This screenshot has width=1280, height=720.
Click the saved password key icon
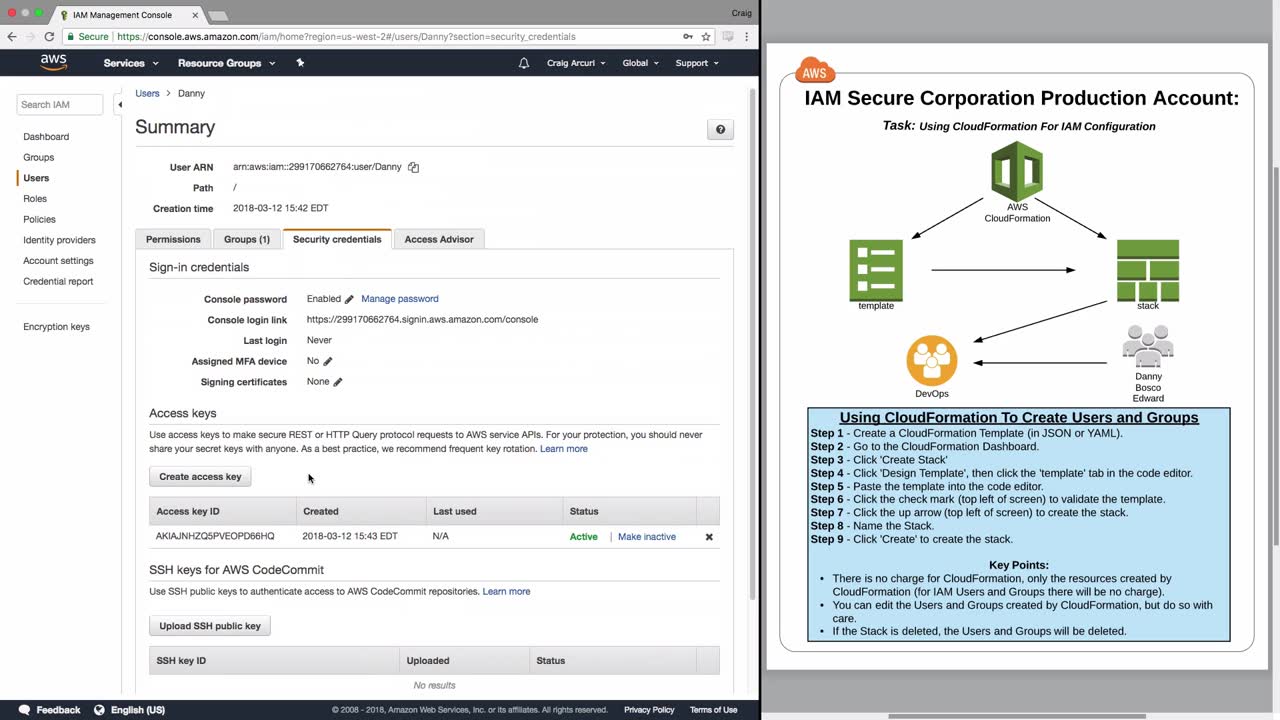pyautogui.click(x=688, y=36)
